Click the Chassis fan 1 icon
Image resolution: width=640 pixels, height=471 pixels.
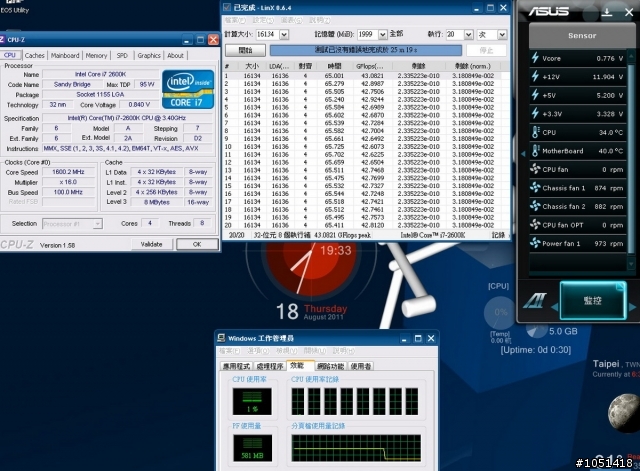[535, 188]
